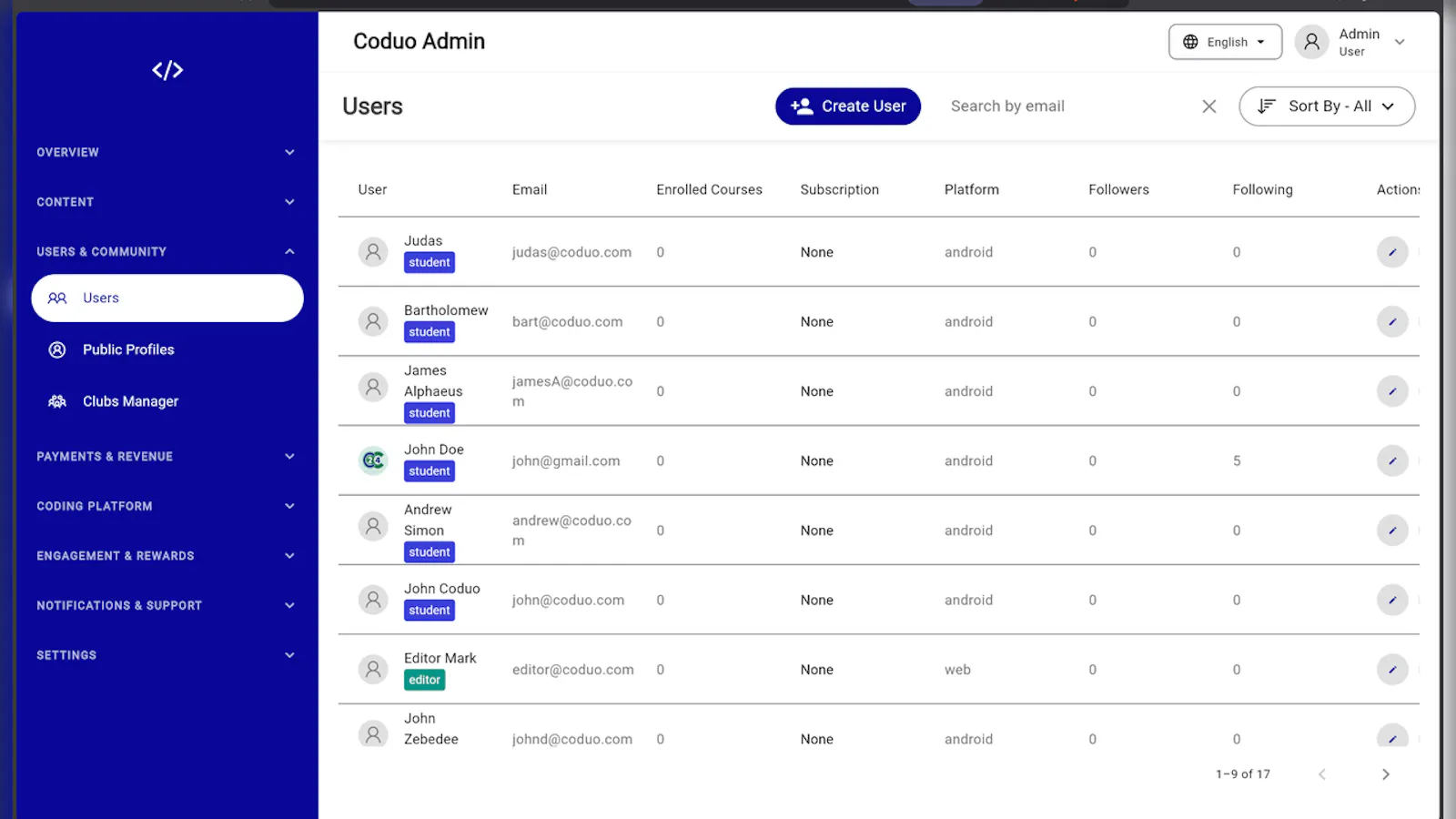This screenshot has height=819, width=1456.
Task: Click John Doe's profile picture
Action: pyautogui.click(x=373, y=460)
